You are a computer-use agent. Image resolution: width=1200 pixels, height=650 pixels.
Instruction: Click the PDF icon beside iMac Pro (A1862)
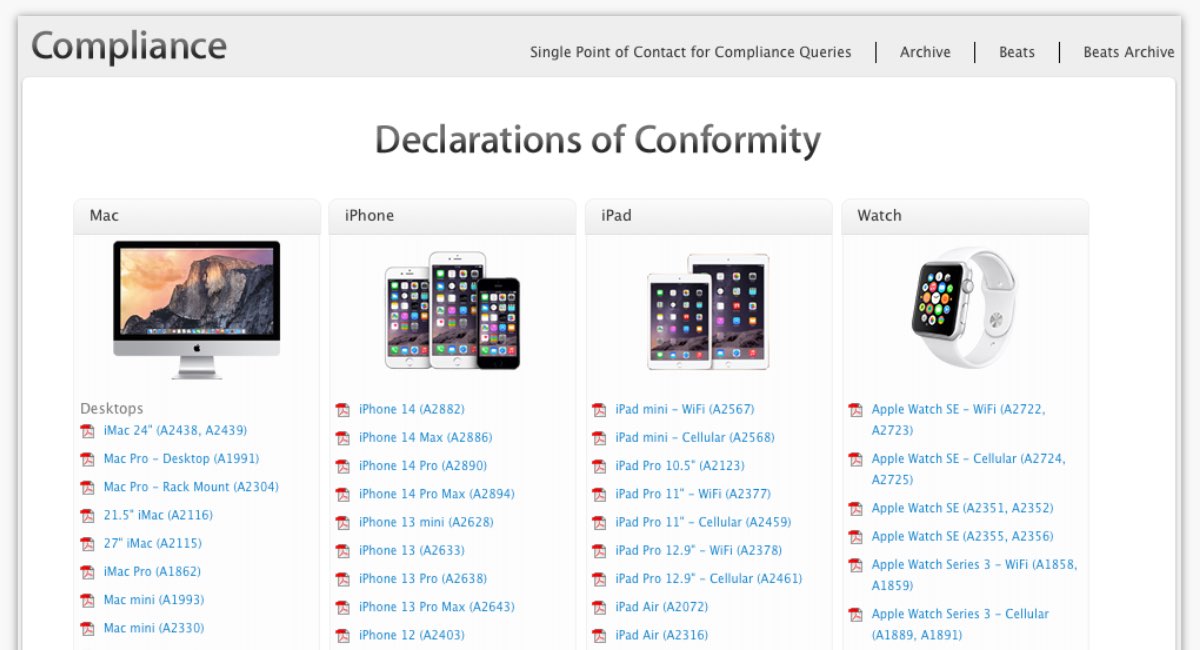coord(87,572)
